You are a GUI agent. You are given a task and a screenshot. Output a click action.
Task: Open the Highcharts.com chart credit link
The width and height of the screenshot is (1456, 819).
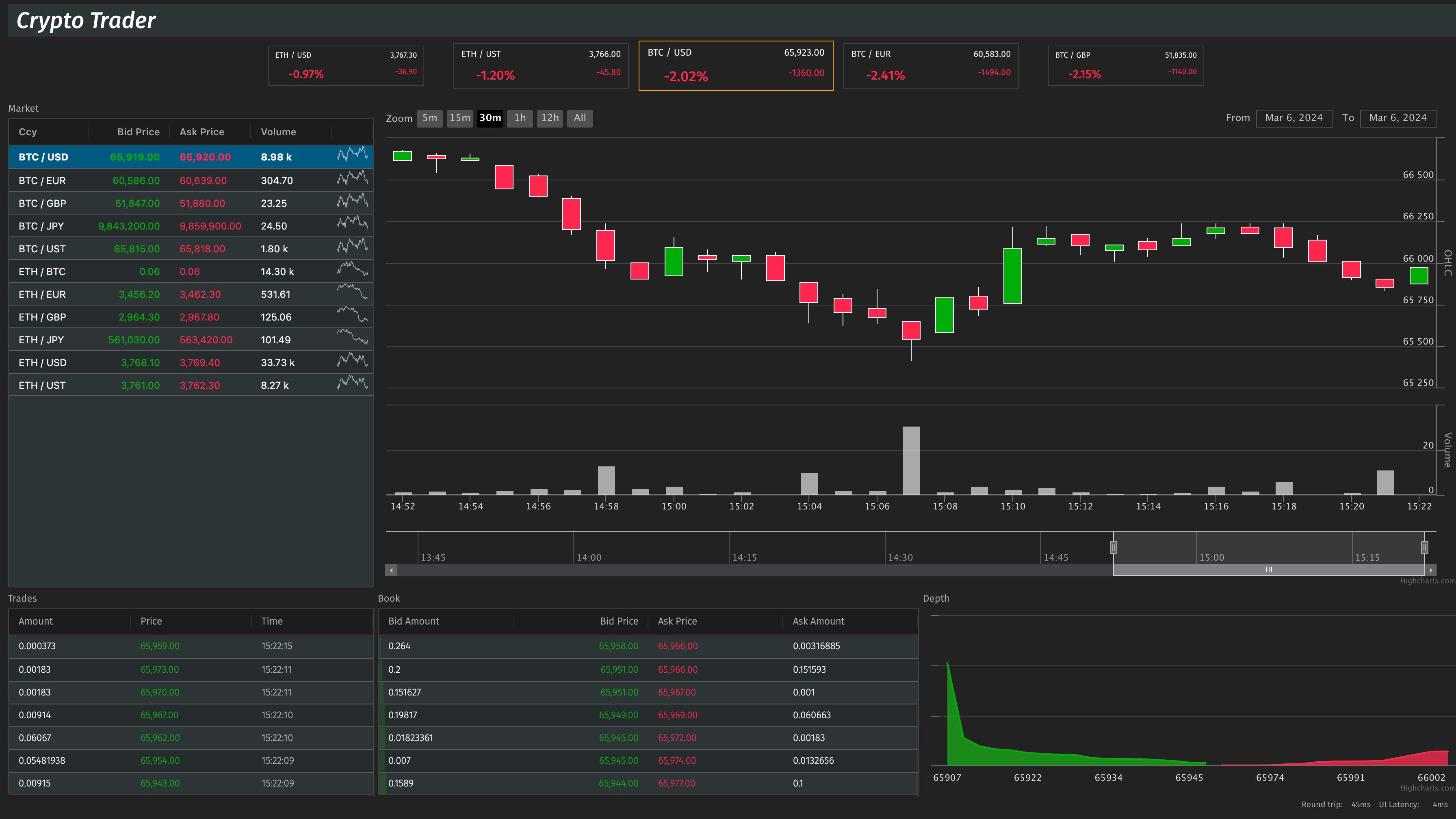1427,581
